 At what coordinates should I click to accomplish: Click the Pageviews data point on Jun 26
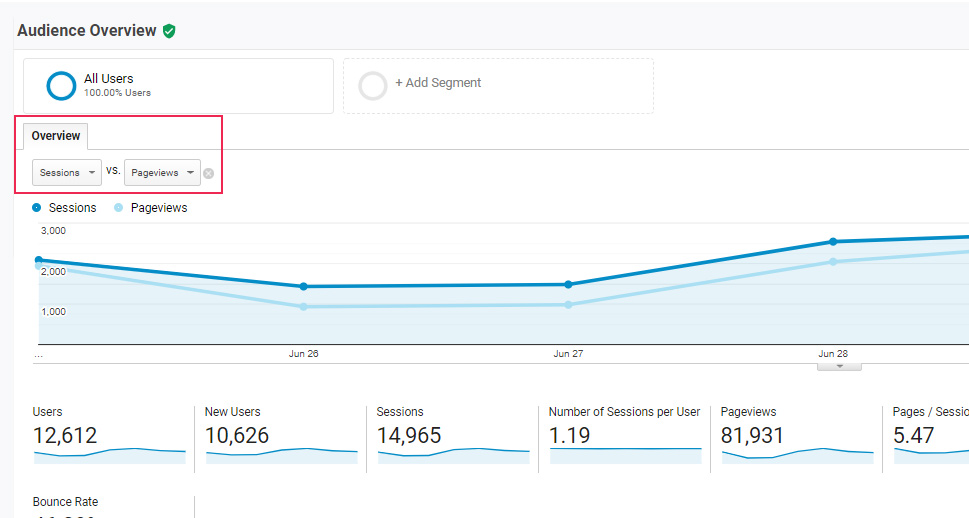pos(303,307)
